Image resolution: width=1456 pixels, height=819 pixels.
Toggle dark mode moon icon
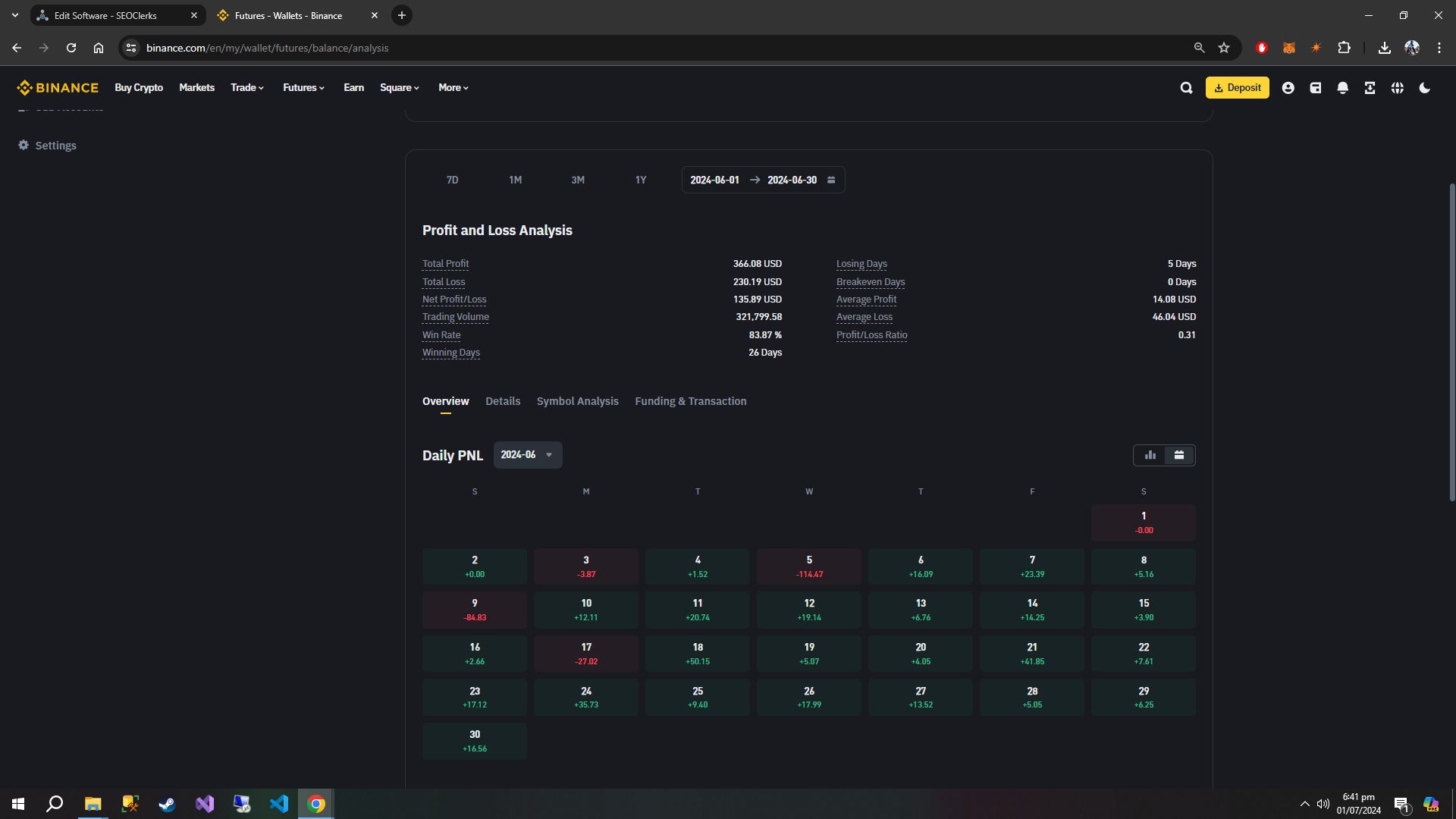tap(1425, 88)
